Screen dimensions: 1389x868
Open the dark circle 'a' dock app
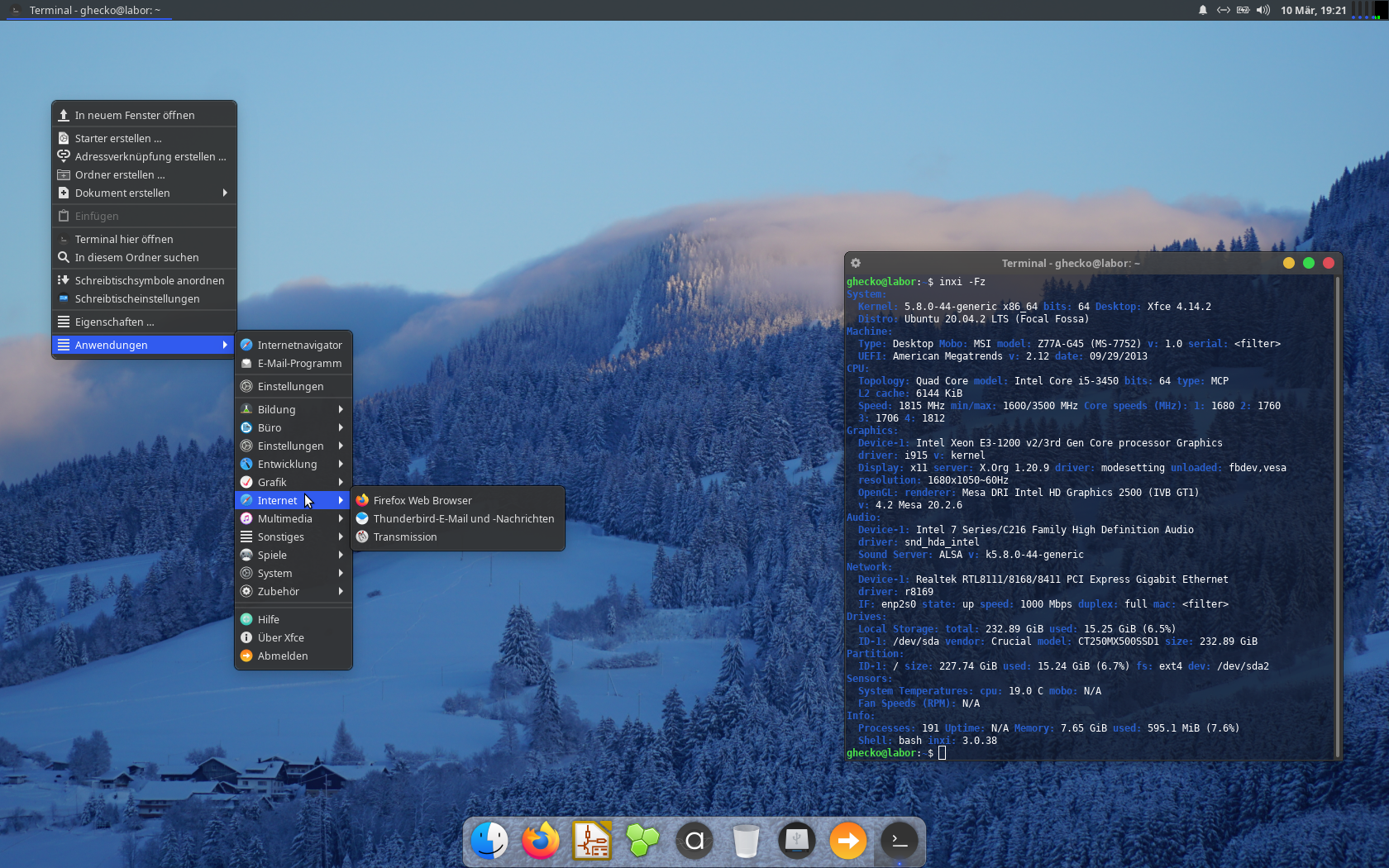pos(694,842)
